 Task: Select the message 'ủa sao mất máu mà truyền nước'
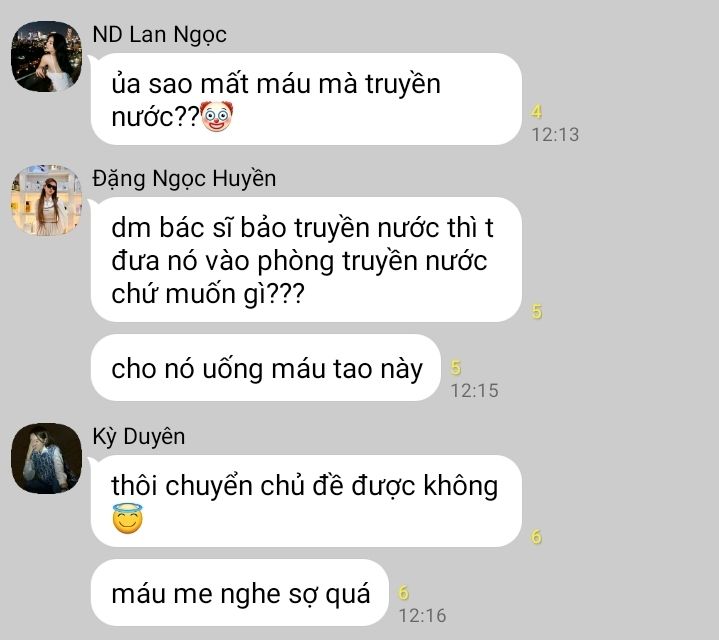point(306,99)
